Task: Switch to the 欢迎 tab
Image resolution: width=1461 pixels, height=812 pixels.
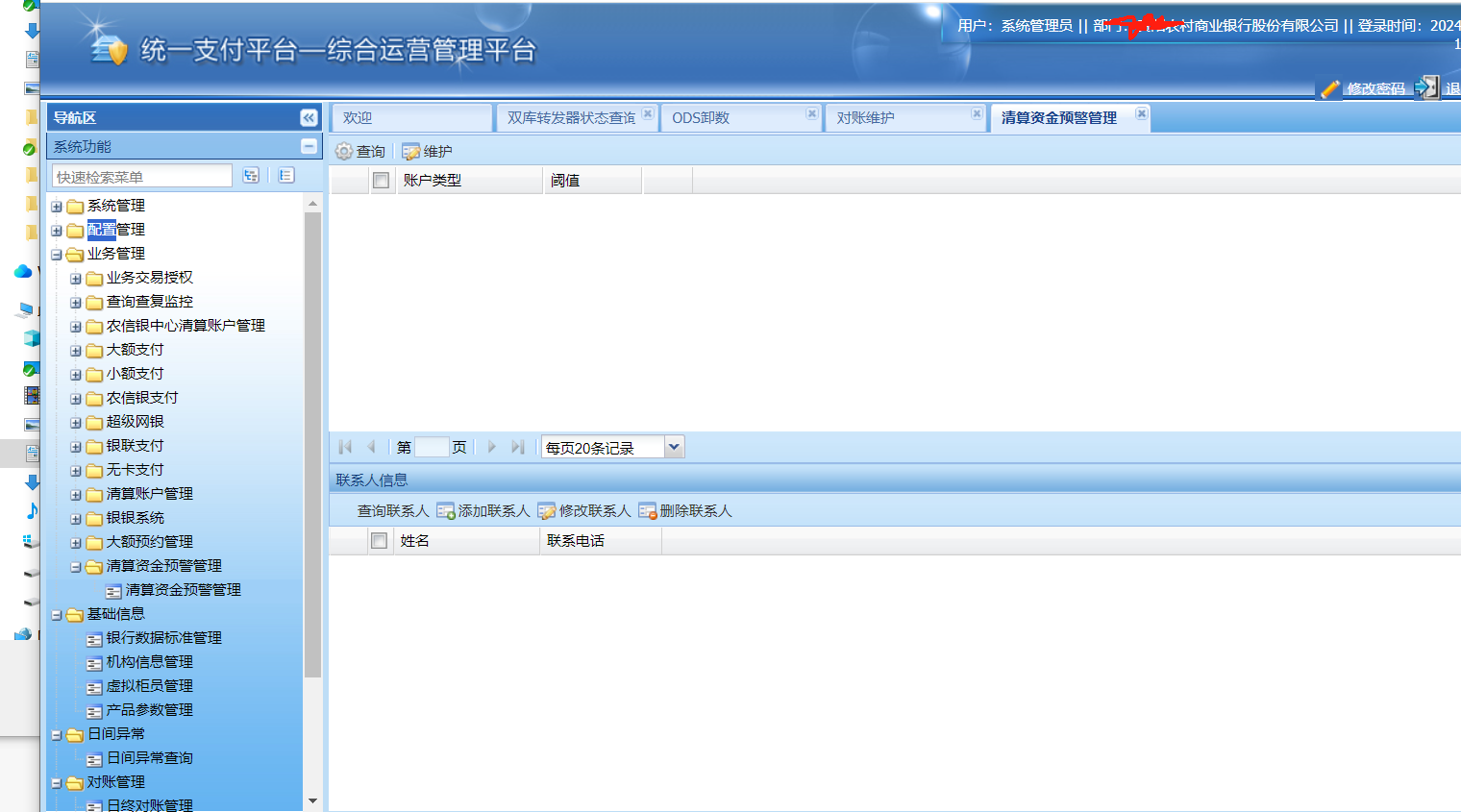Action: 411,117
